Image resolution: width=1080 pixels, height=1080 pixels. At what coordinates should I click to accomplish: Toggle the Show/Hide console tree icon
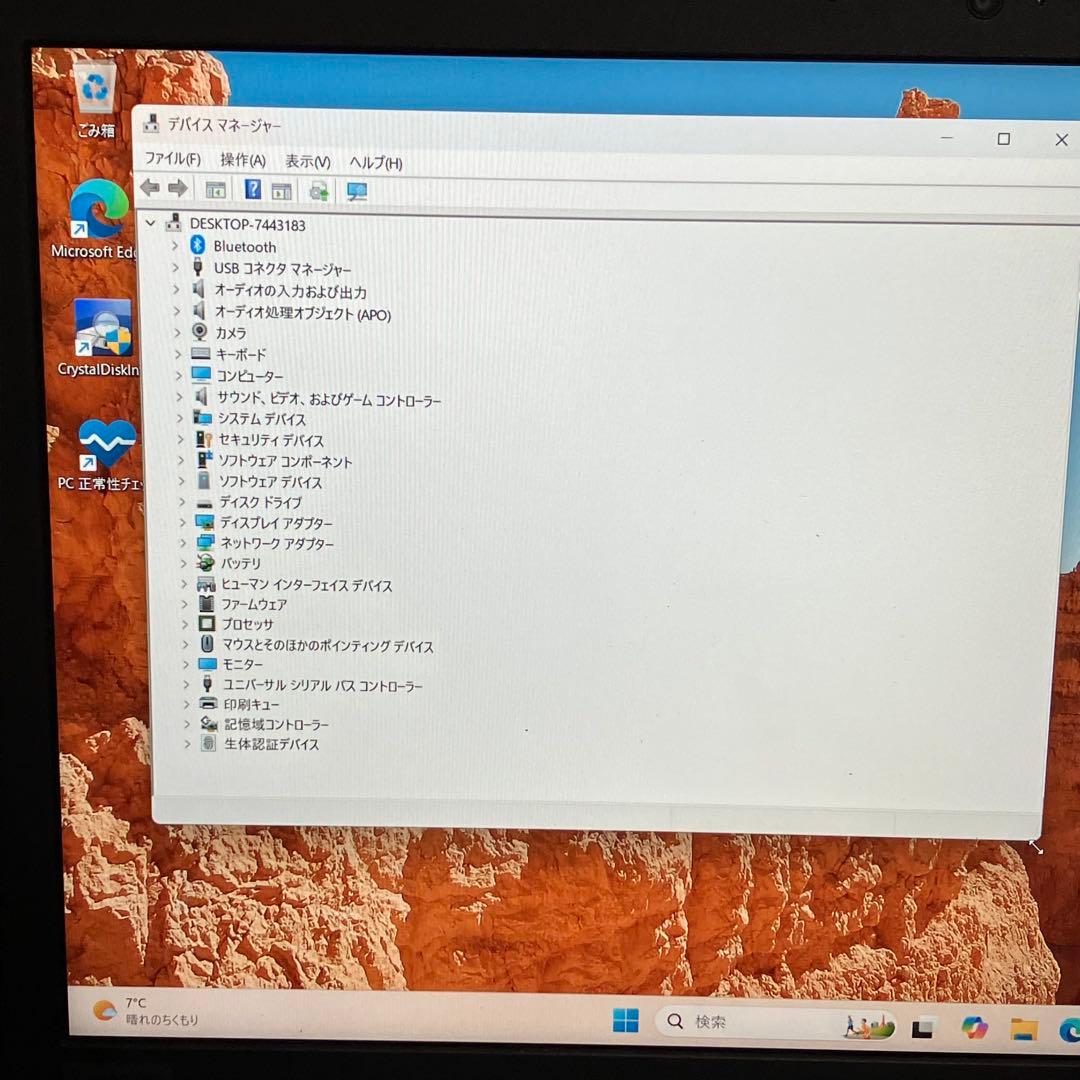click(x=216, y=190)
